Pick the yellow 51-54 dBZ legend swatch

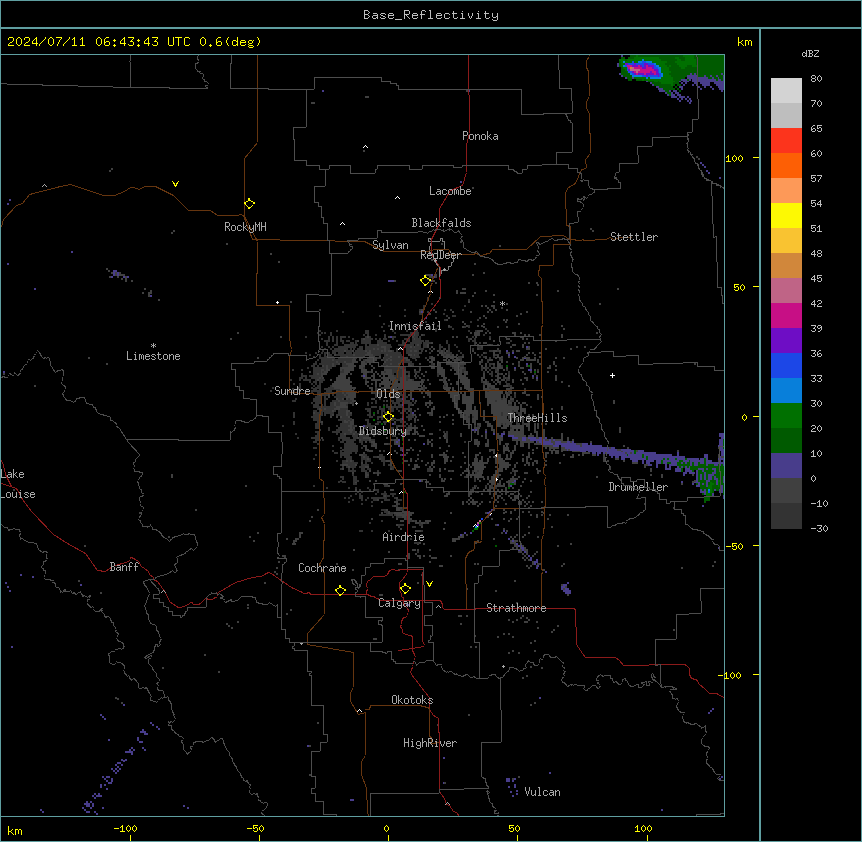(786, 215)
